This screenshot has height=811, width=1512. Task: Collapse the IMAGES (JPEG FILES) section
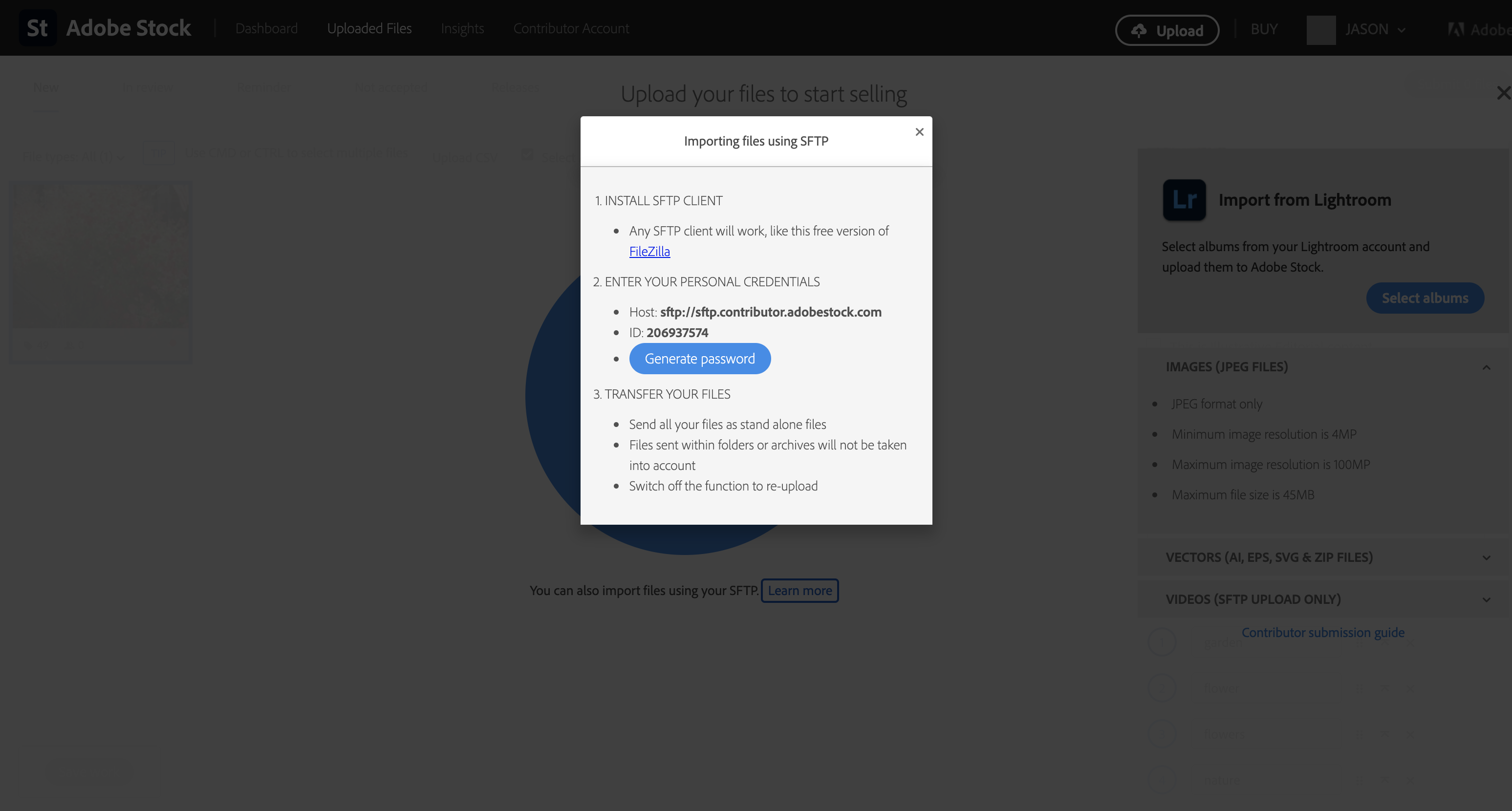[x=1486, y=367]
